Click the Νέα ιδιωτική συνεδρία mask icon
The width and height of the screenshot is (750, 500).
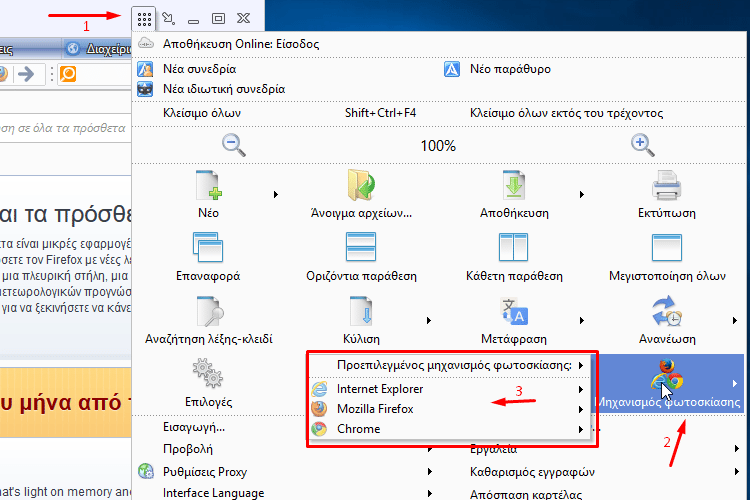(145, 89)
